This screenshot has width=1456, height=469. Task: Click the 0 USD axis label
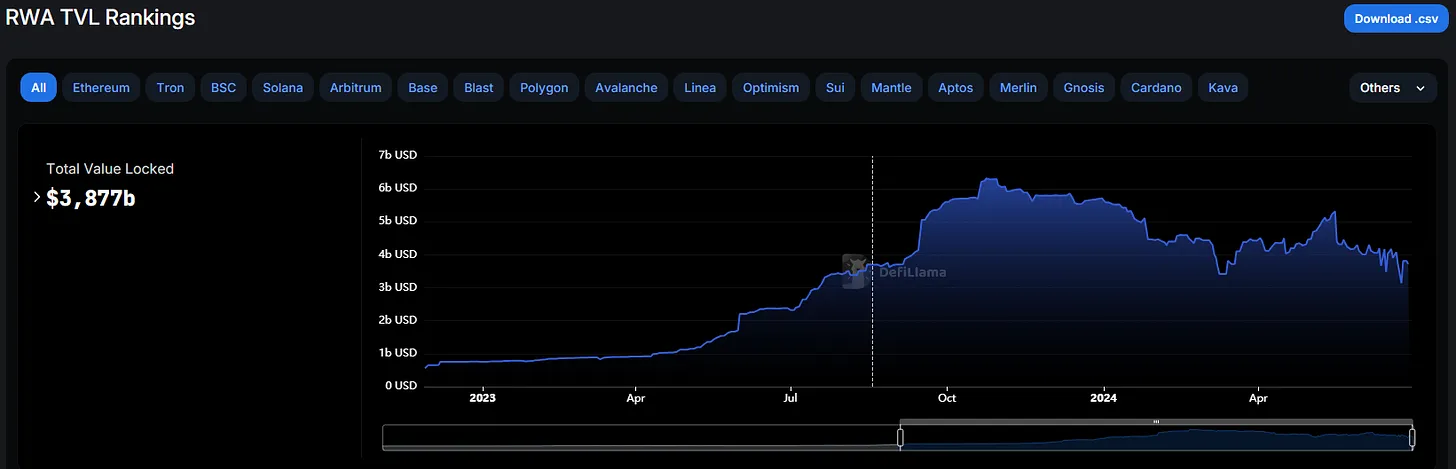pos(400,385)
